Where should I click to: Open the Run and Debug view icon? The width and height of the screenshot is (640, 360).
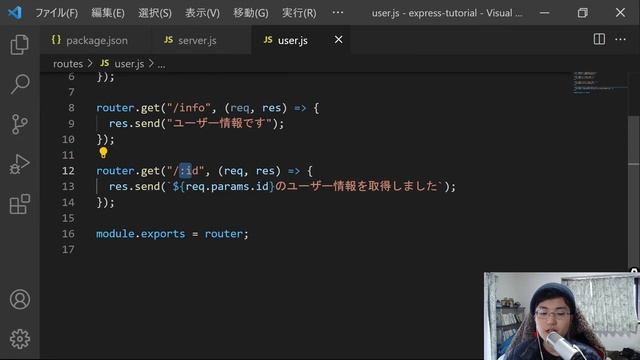(x=19, y=164)
